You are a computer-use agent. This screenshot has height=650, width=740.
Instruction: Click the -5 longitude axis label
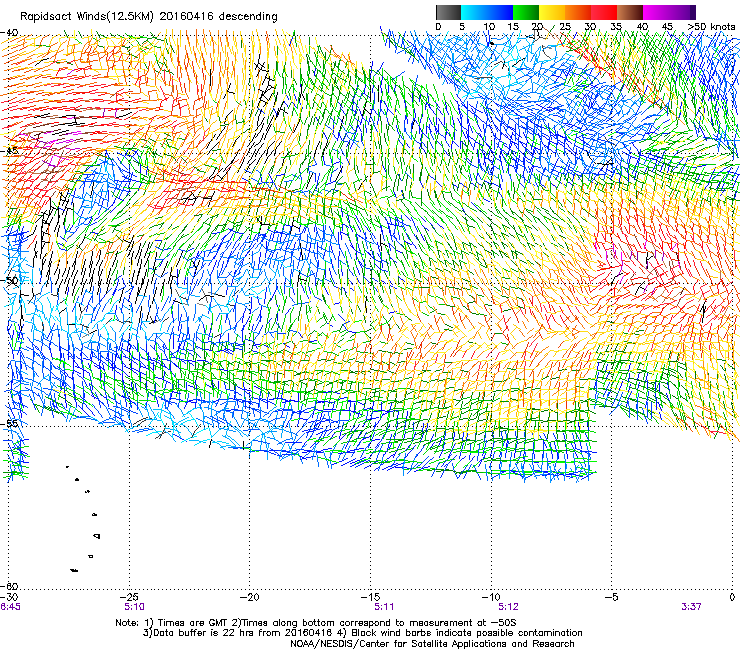tap(611, 597)
